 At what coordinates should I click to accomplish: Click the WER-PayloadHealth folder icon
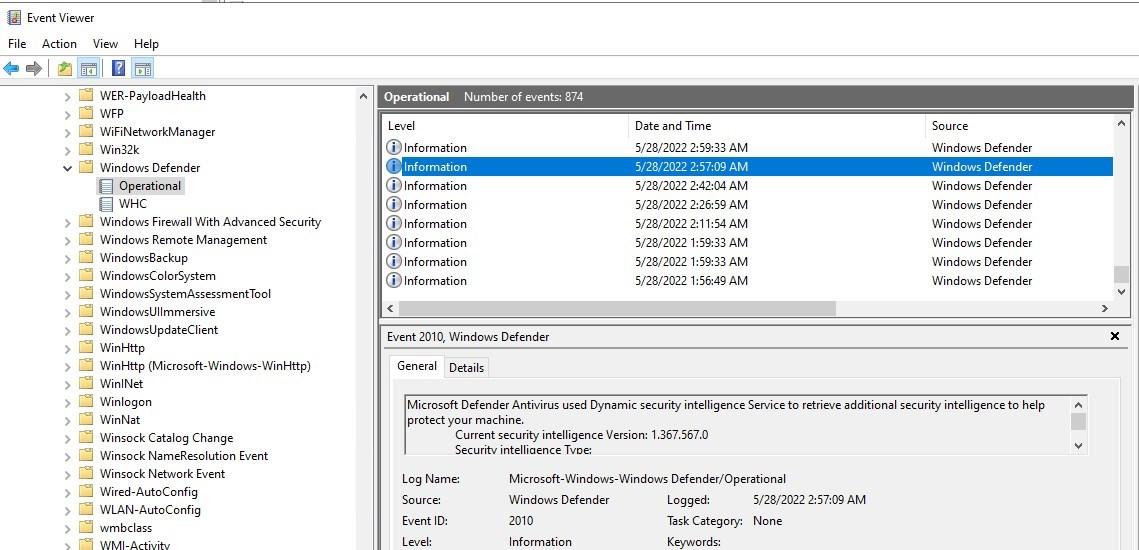coord(86,95)
